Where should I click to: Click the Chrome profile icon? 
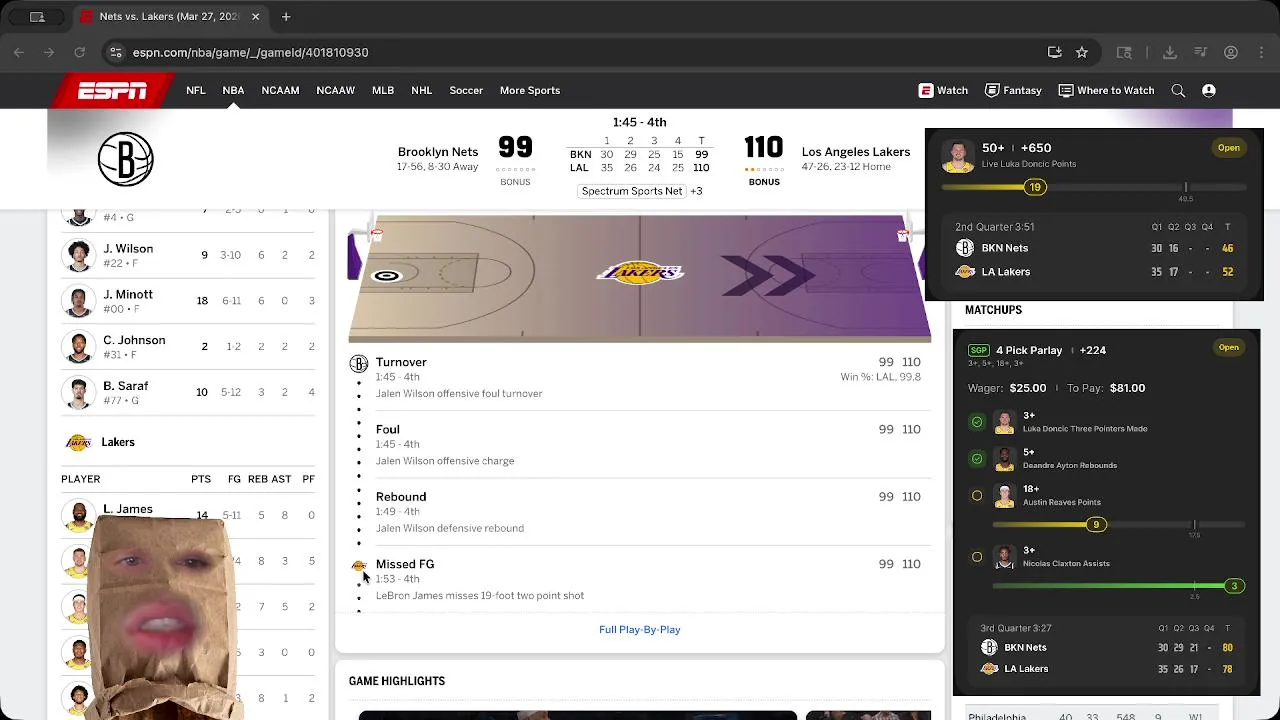1231,52
